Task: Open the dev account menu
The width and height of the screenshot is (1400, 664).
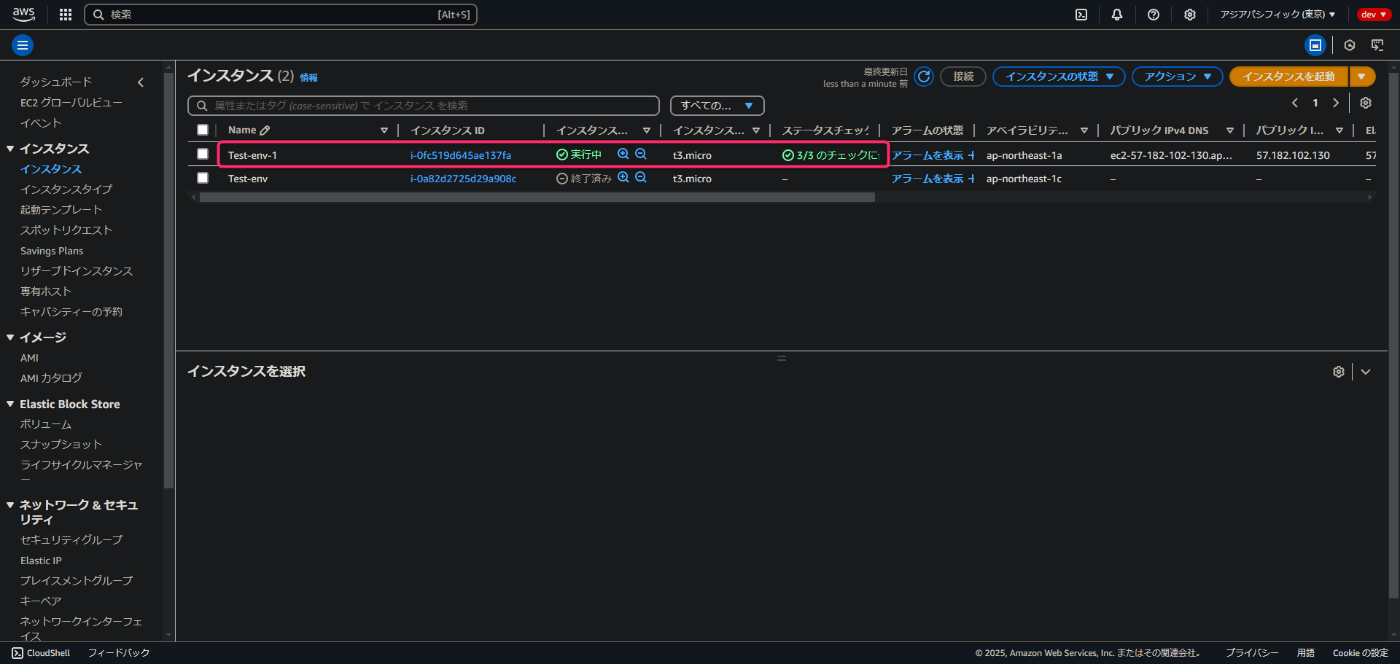Action: (x=1373, y=14)
